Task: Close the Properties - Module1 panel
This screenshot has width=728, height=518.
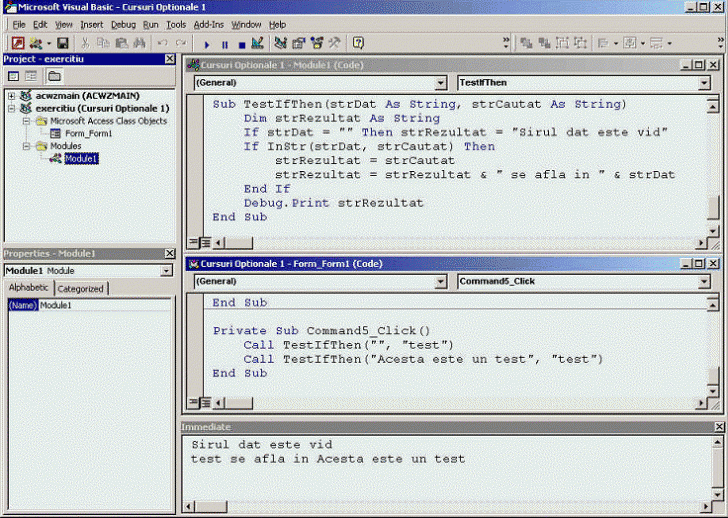Action: click(169, 253)
